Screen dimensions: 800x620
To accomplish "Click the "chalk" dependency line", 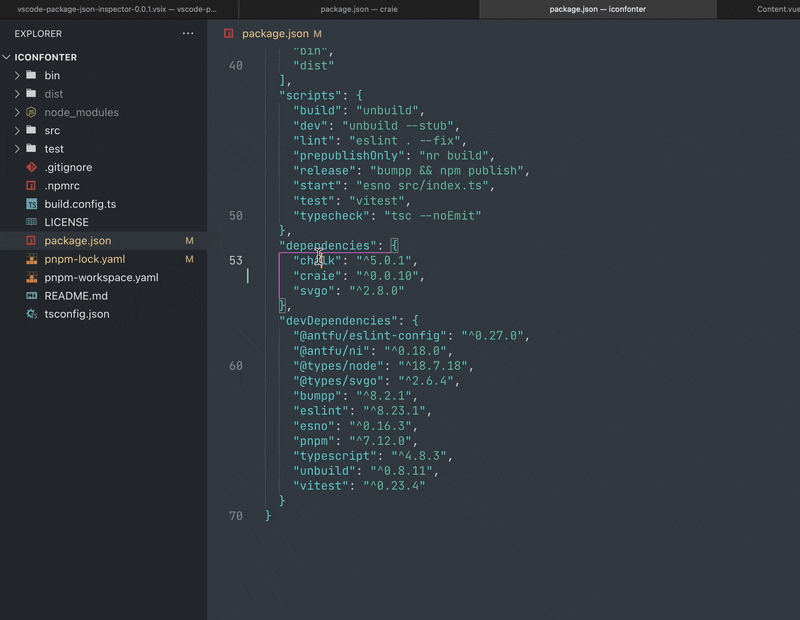I will pyautogui.click(x=356, y=261).
